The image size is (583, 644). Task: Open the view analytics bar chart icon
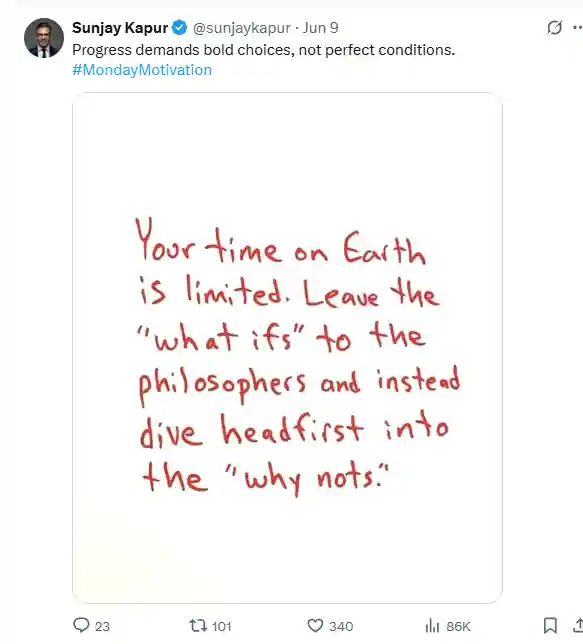pyautogui.click(x=432, y=626)
